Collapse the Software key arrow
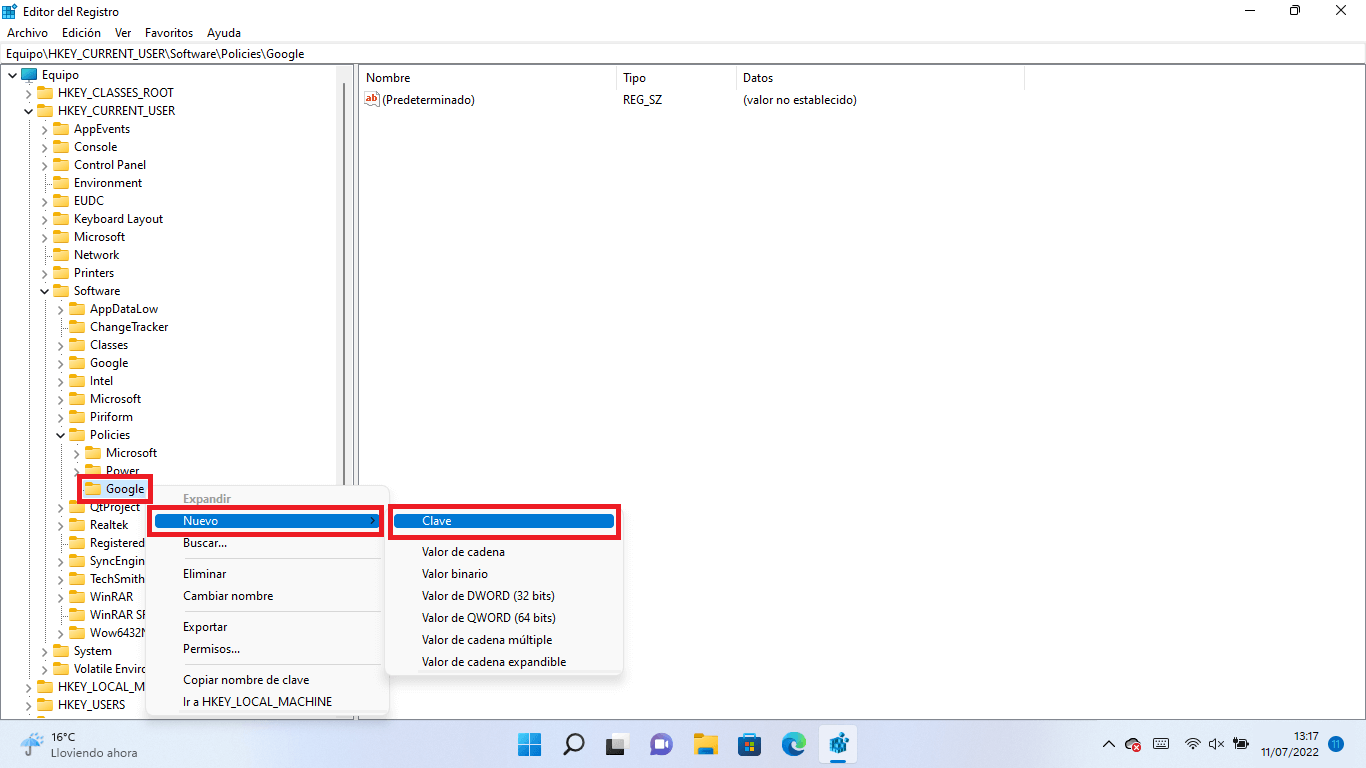 [44, 291]
